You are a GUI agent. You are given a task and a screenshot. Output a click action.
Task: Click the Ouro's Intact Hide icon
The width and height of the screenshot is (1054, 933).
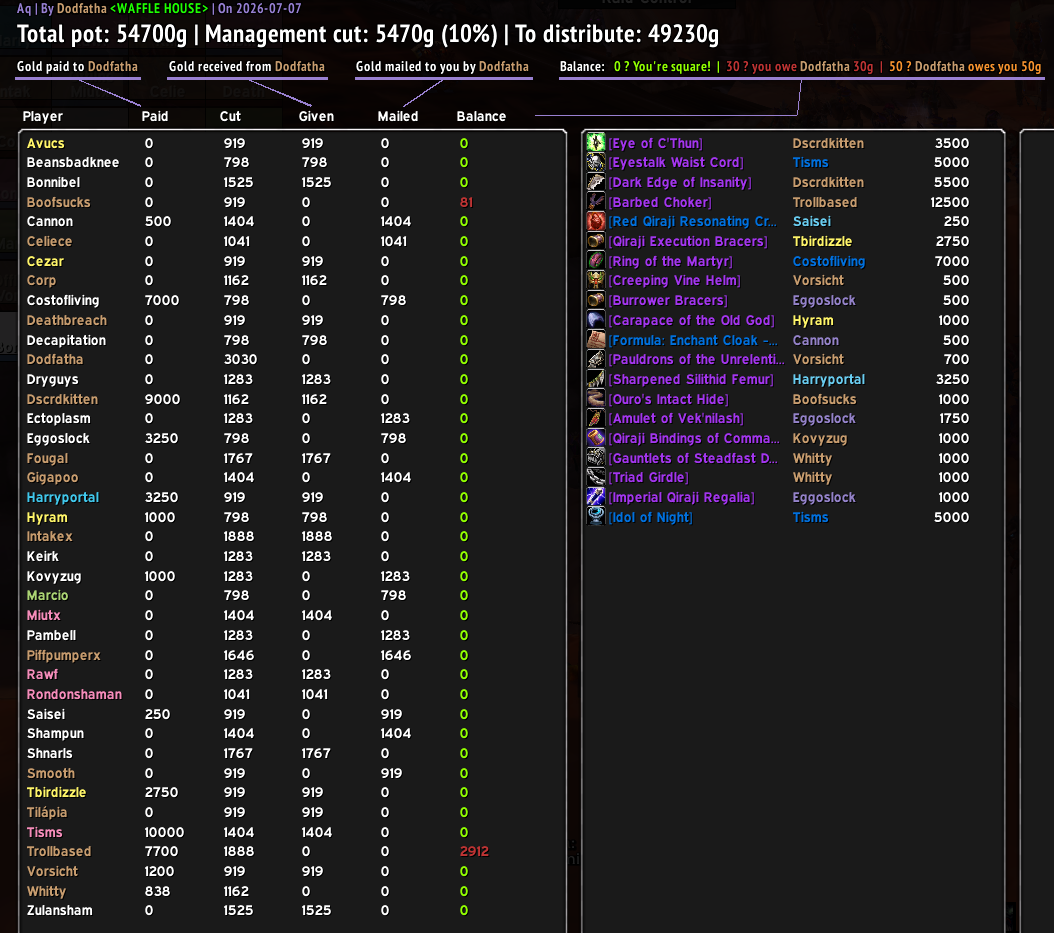pos(596,399)
